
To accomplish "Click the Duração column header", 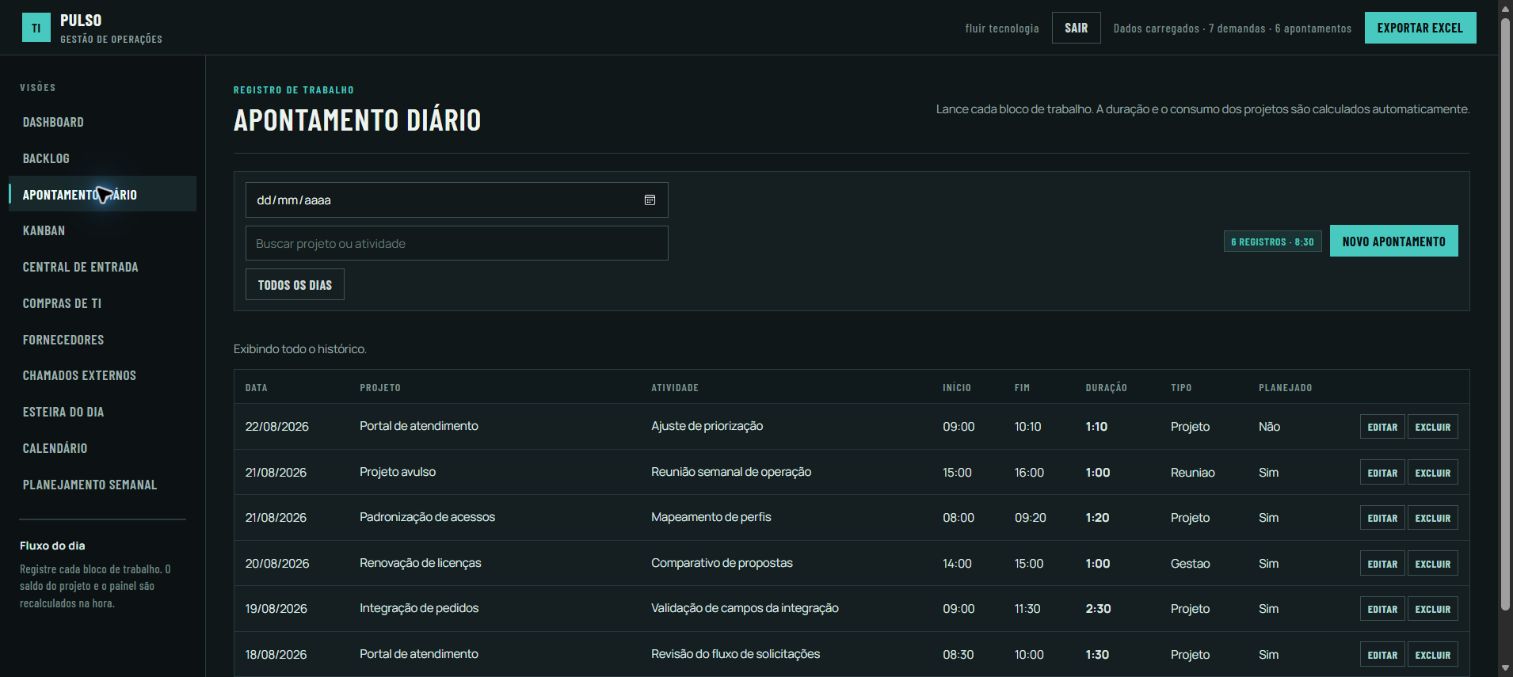I will [1106, 387].
